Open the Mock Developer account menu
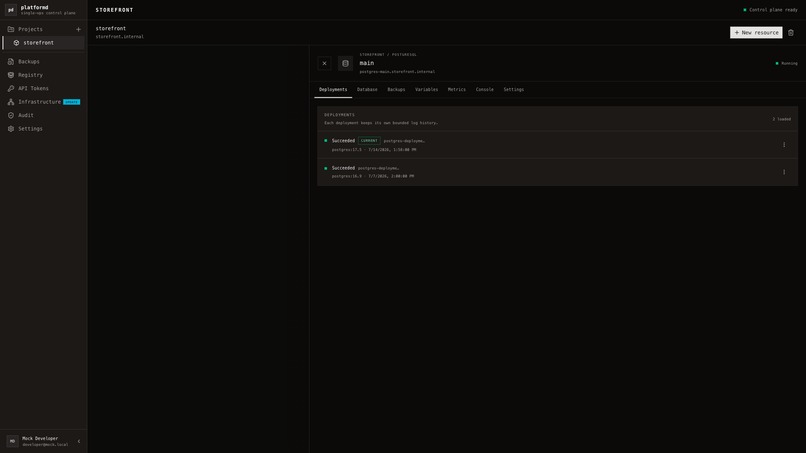Image resolution: width=806 pixels, height=453 pixels. click(39, 441)
